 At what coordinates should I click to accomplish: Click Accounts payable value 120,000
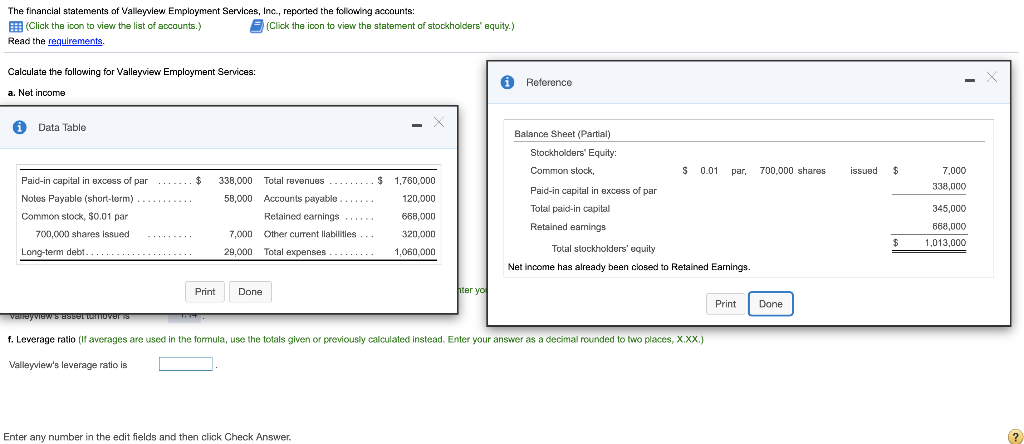coord(419,198)
